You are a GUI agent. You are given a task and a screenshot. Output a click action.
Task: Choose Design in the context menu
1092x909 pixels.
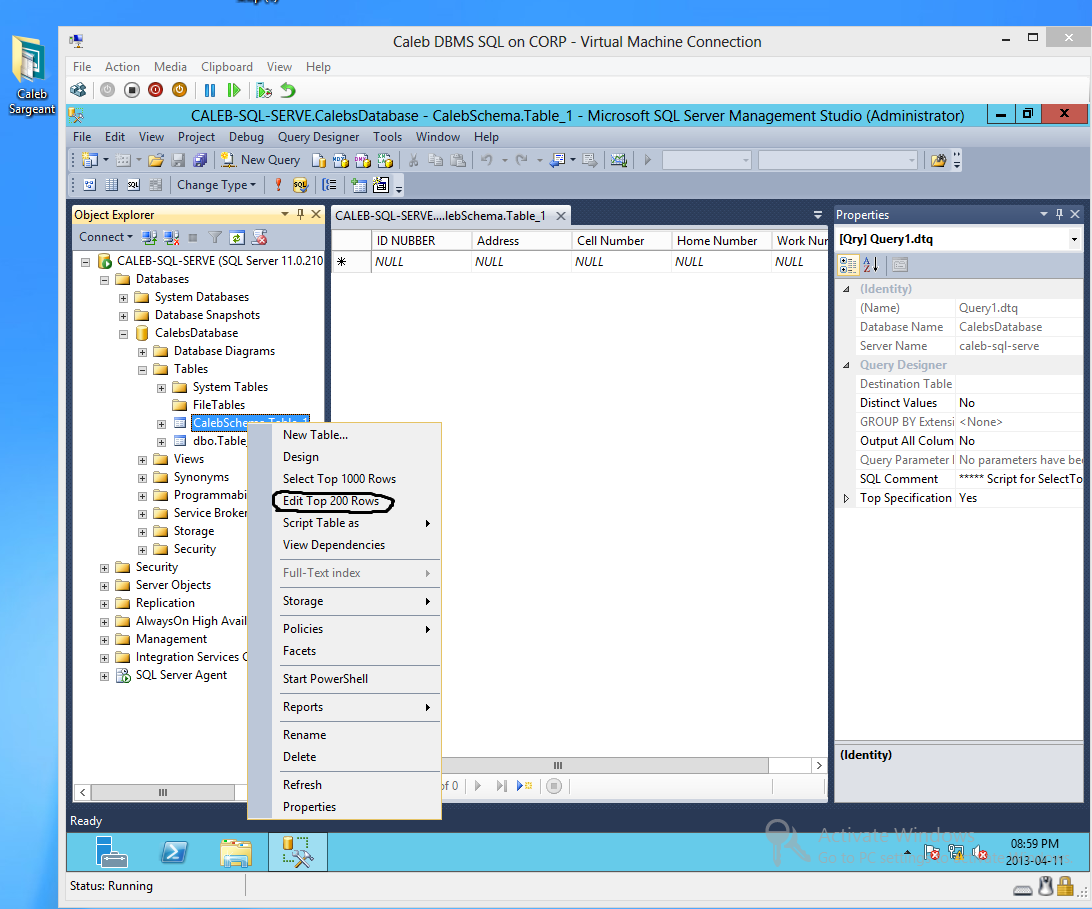[301, 457]
